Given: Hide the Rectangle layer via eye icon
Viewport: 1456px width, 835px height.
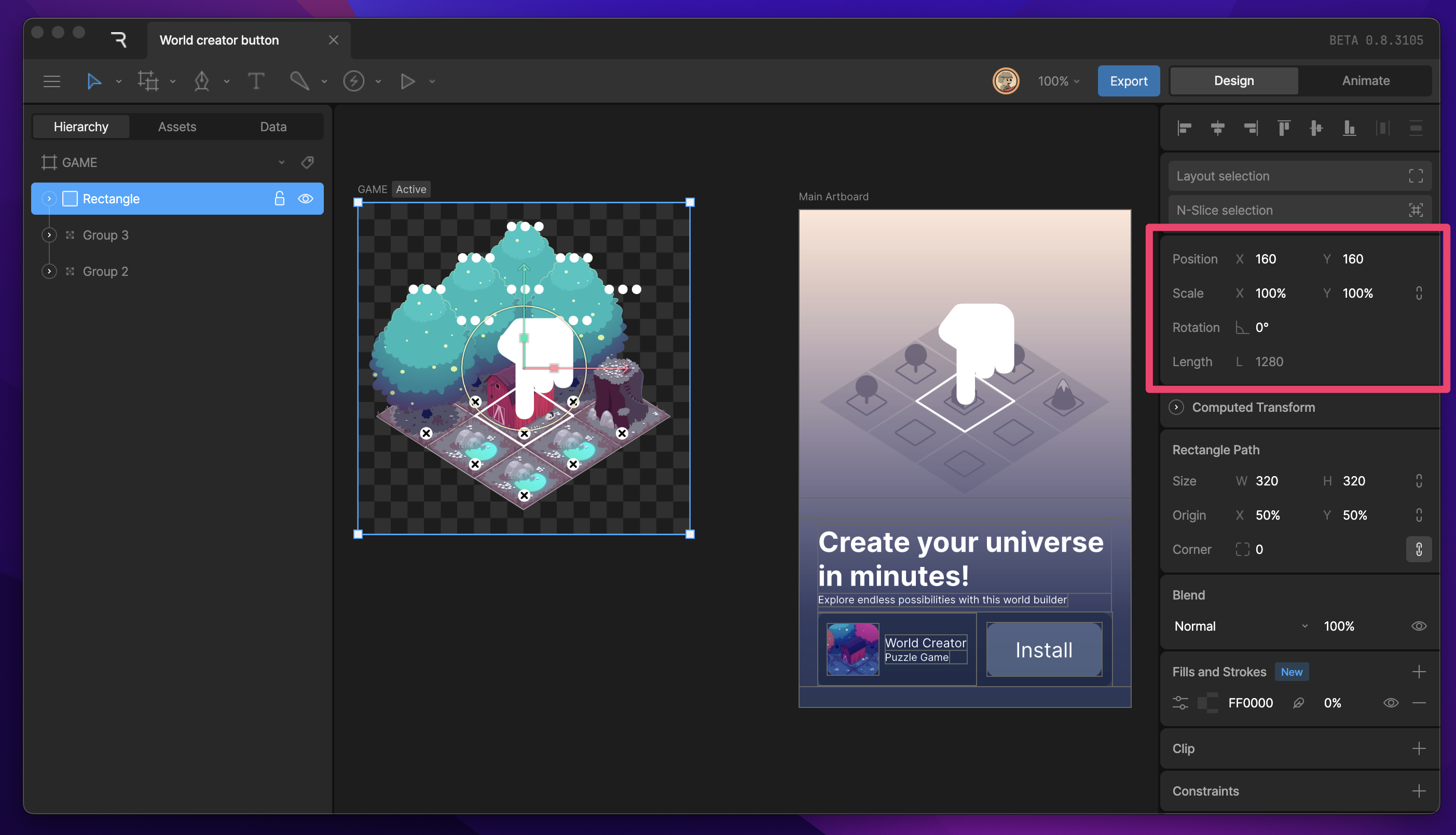Looking at the screenshot, I should point(305,199).
